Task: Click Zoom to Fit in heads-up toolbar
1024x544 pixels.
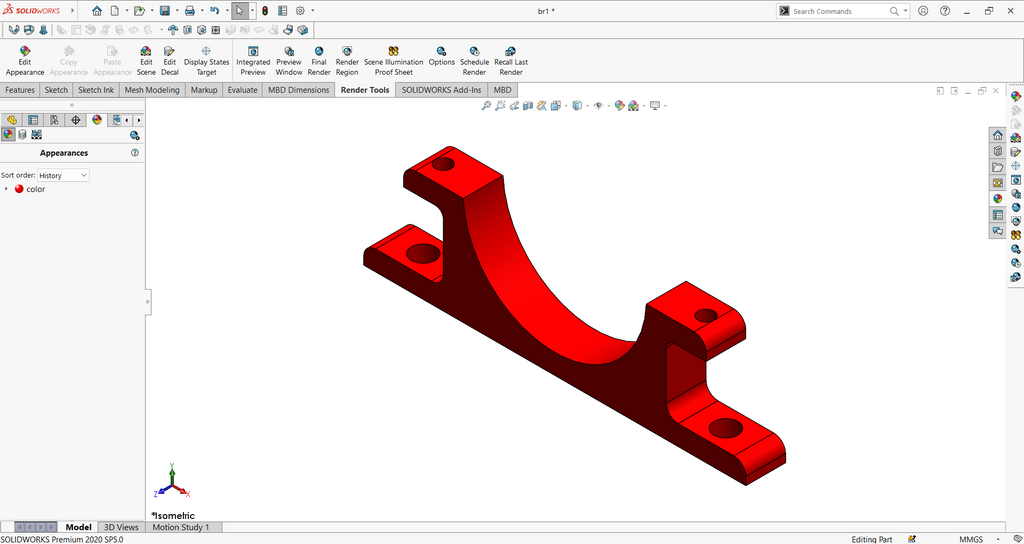Action: click(x=486, y=105)
